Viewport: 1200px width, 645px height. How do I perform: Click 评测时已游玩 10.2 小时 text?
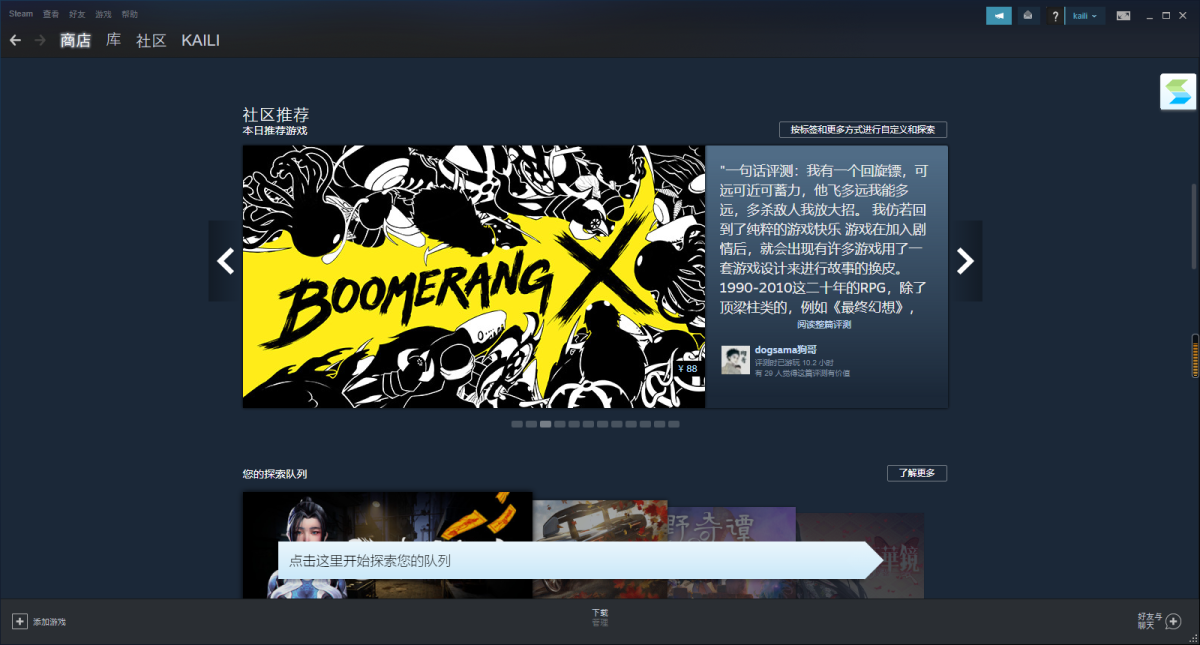pos(795,362)
